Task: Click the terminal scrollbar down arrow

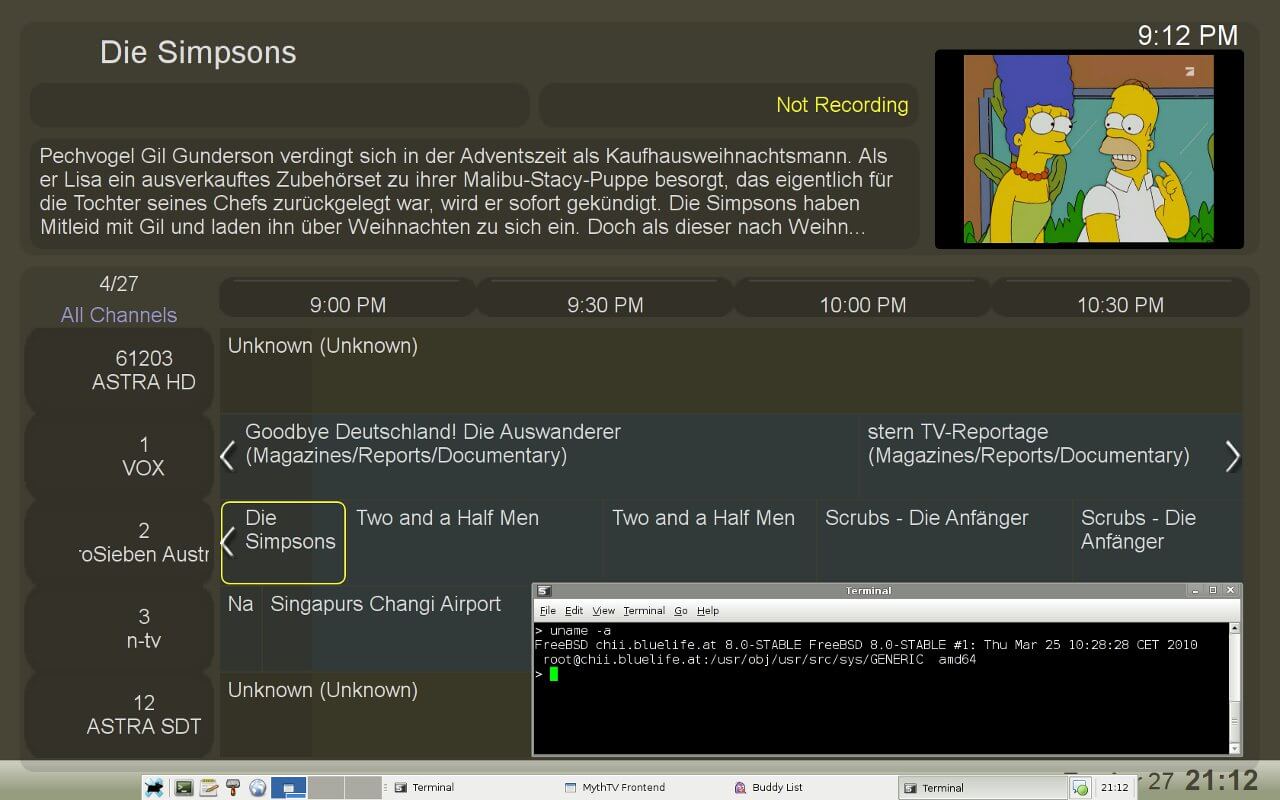Action: tap(1234, 747)
